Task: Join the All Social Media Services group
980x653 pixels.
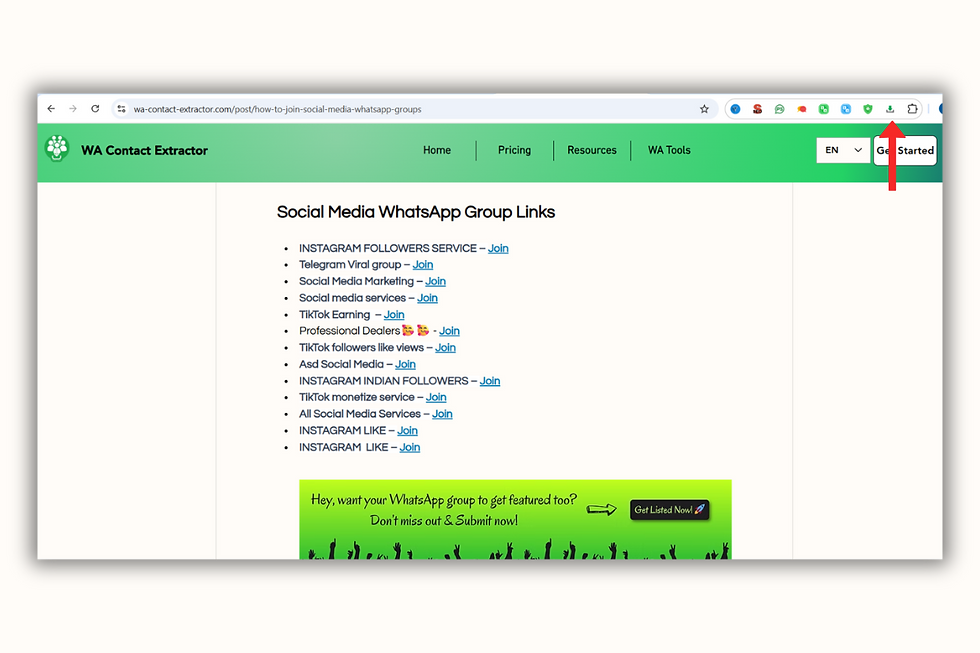Action: pos(442,414)
